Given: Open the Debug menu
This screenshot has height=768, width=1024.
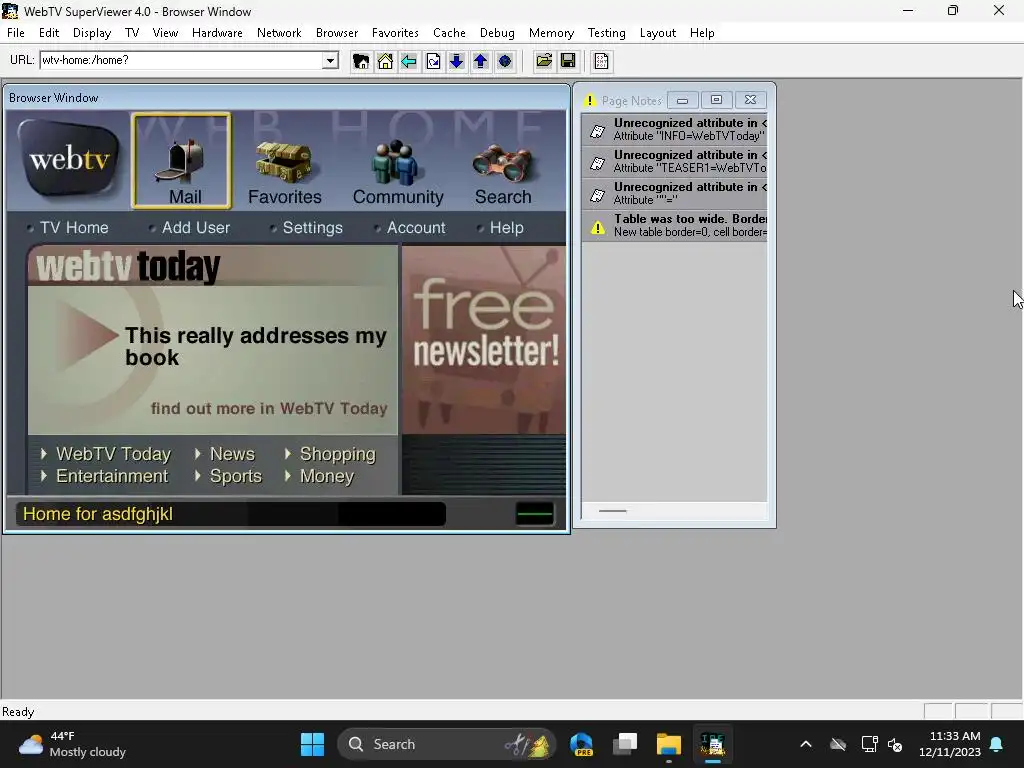Looking at the screenshot, I should (497, 33).
